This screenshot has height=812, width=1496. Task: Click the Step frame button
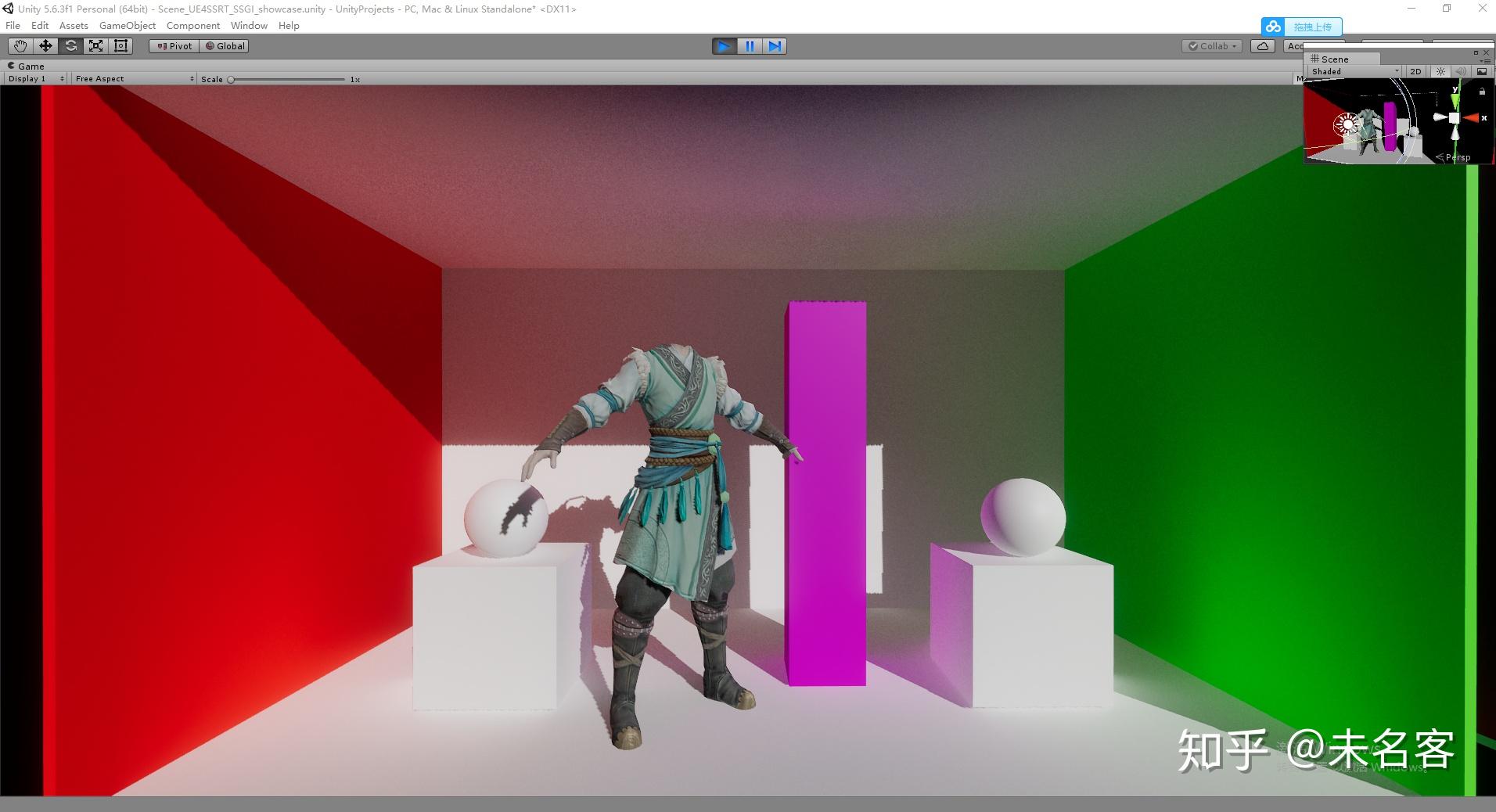774,46
